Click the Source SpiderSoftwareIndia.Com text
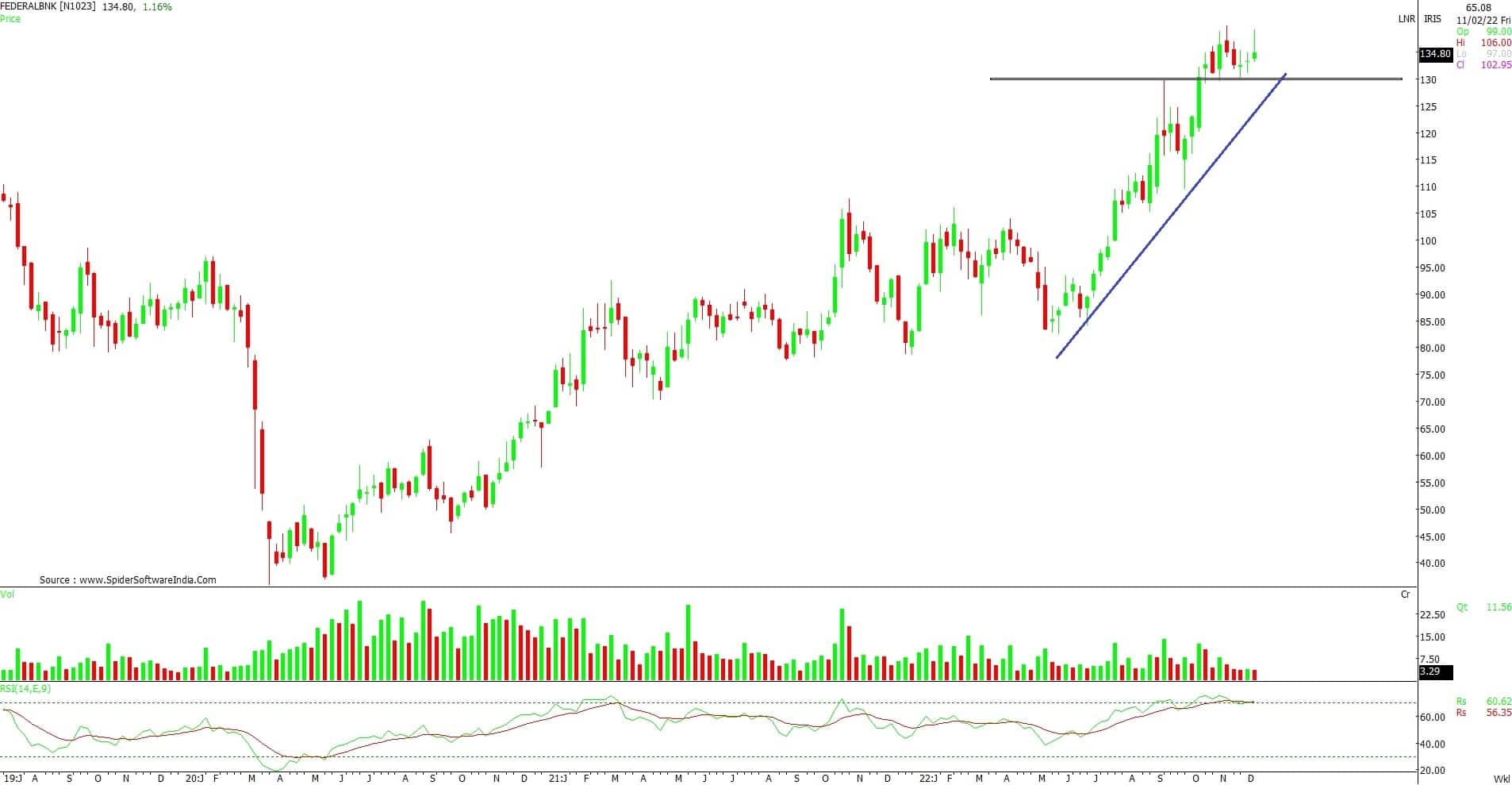This screenshot has width=1512, height=785. (x=128, y=579)
